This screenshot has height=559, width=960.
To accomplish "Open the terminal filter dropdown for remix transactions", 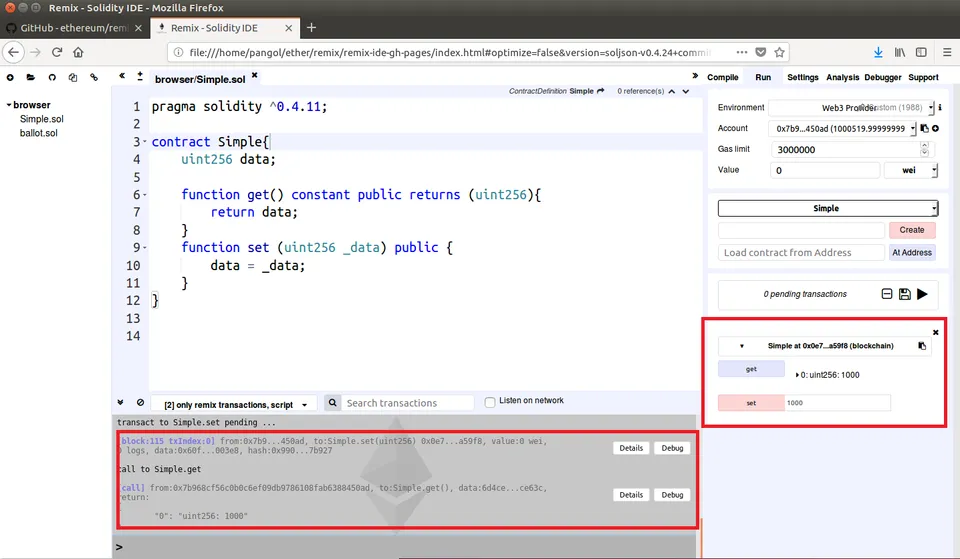I will 234,405.
